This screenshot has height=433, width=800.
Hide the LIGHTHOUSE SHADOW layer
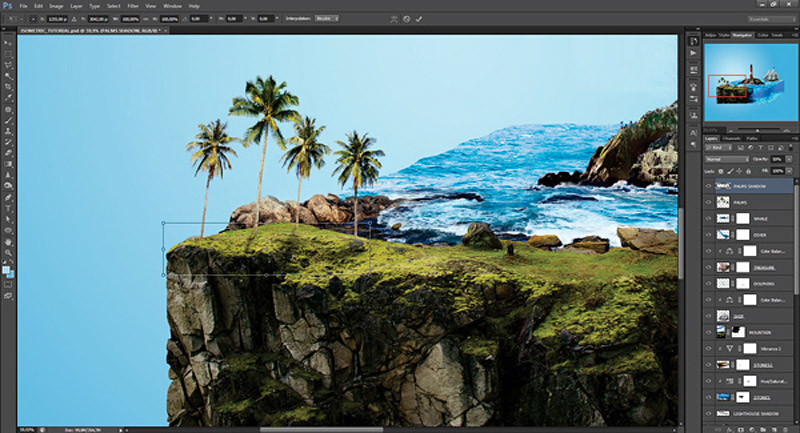point(708,414)
